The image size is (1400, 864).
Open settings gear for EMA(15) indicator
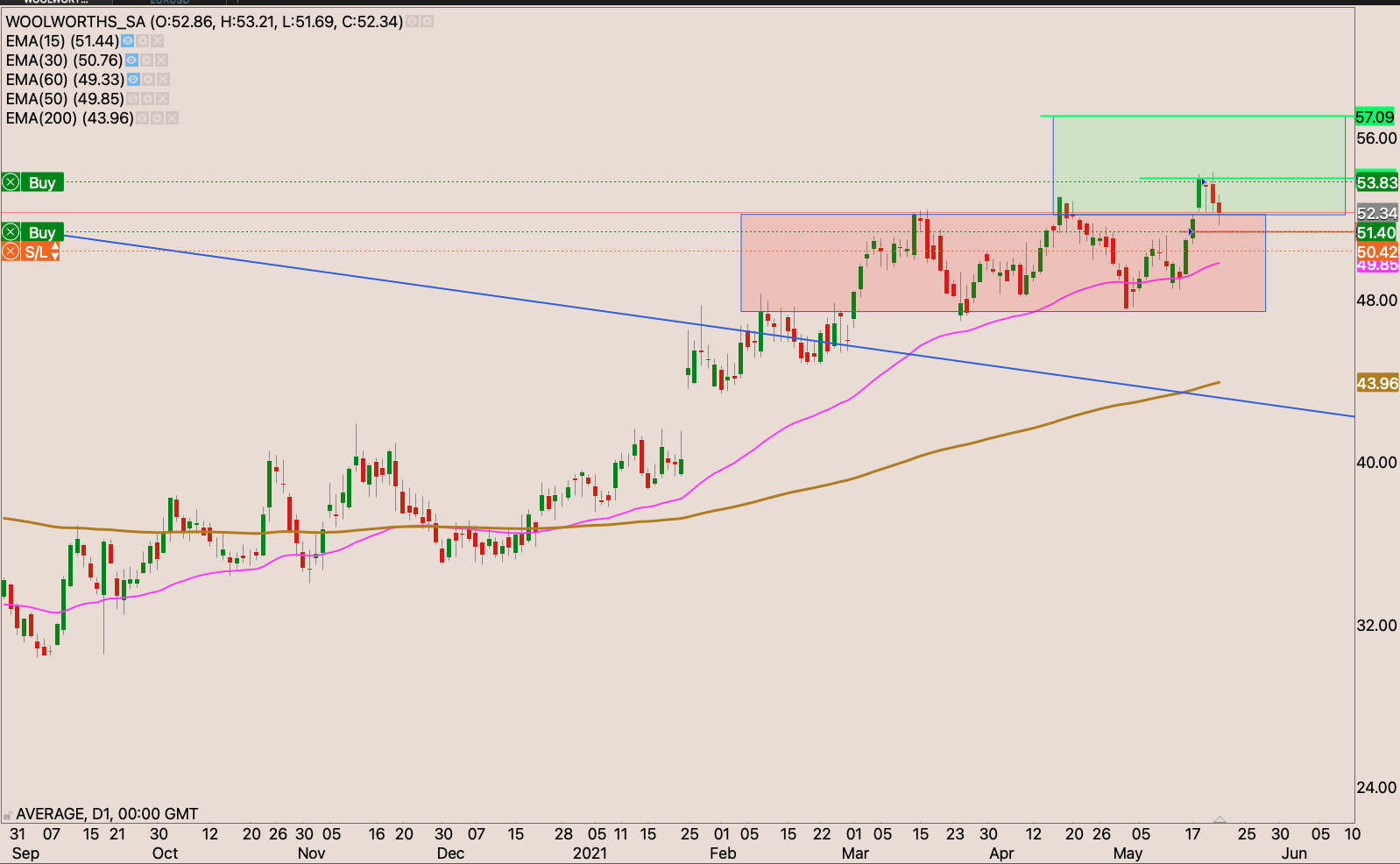point(143,41)
